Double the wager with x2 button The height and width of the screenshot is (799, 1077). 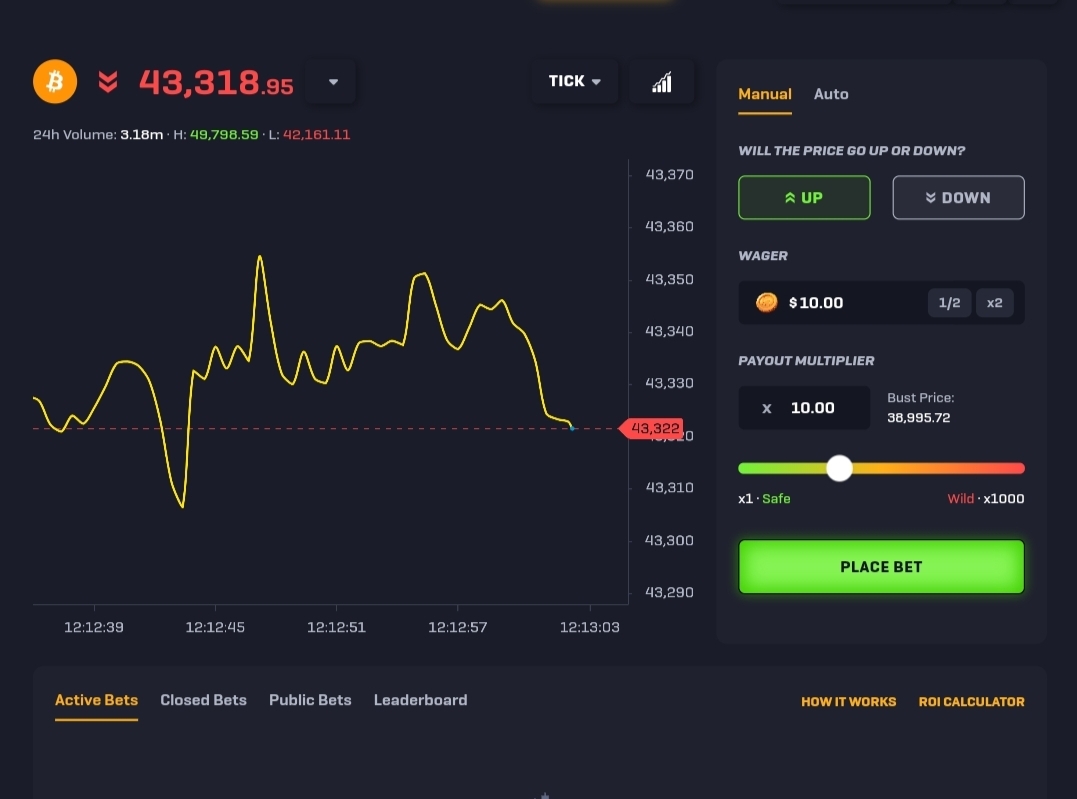(x=994, y=302)
